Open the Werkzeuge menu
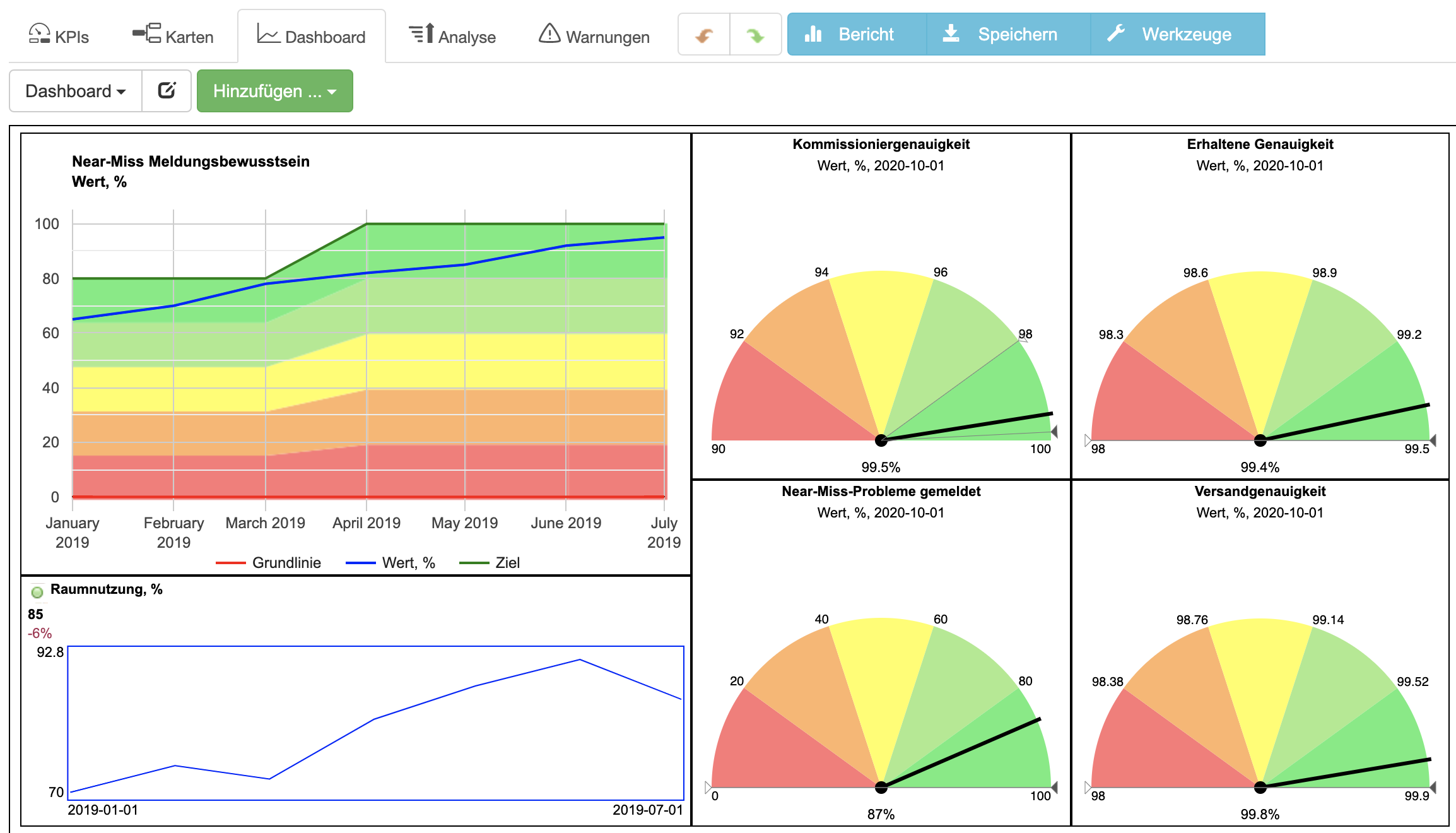1456x833 pixels. [1170, 34]
